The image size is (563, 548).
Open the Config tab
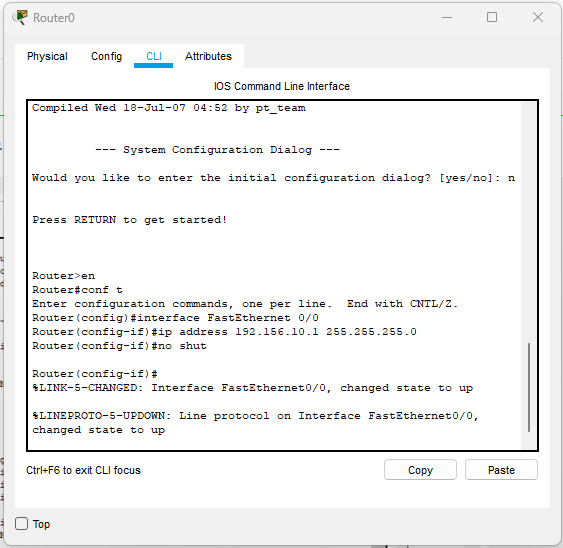tap(106, 56)
